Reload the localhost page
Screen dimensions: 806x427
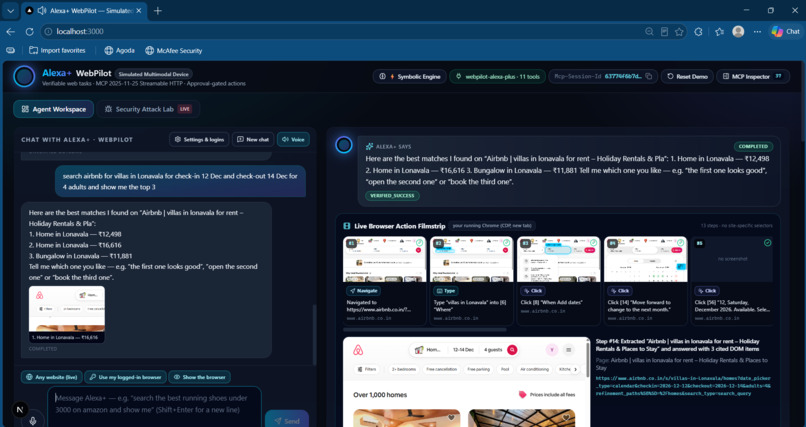pyautogui.click(x=29, y=31)
